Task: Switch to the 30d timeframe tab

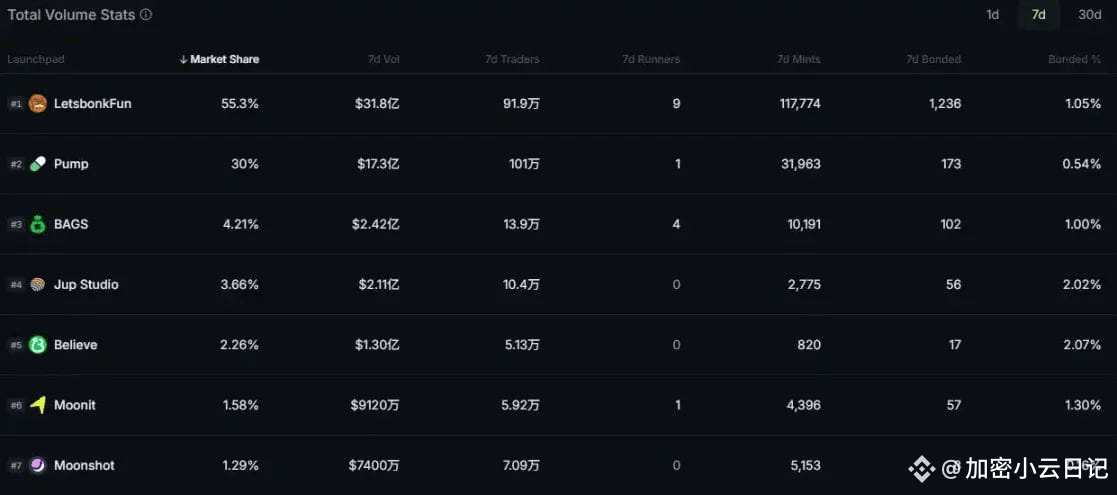Action: click(x=1089, y=15)
